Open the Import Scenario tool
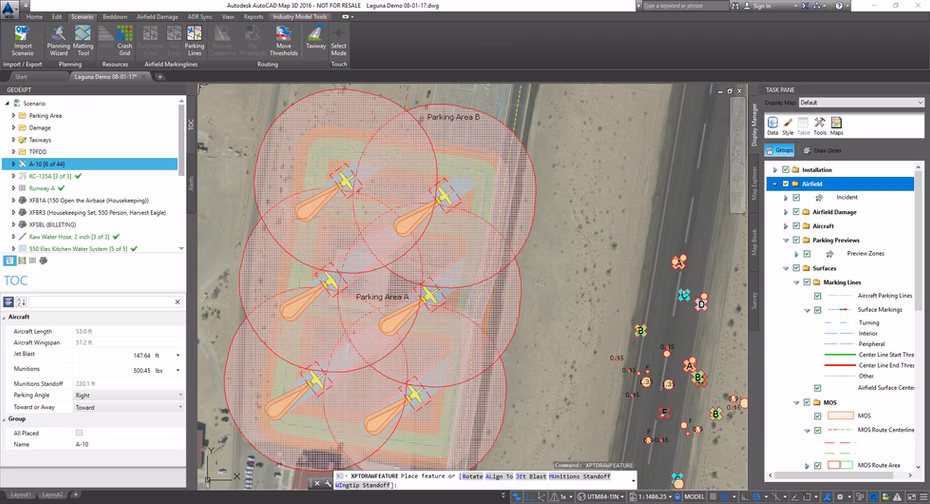This screenshot has height=504, width=930. coord(23,41)
